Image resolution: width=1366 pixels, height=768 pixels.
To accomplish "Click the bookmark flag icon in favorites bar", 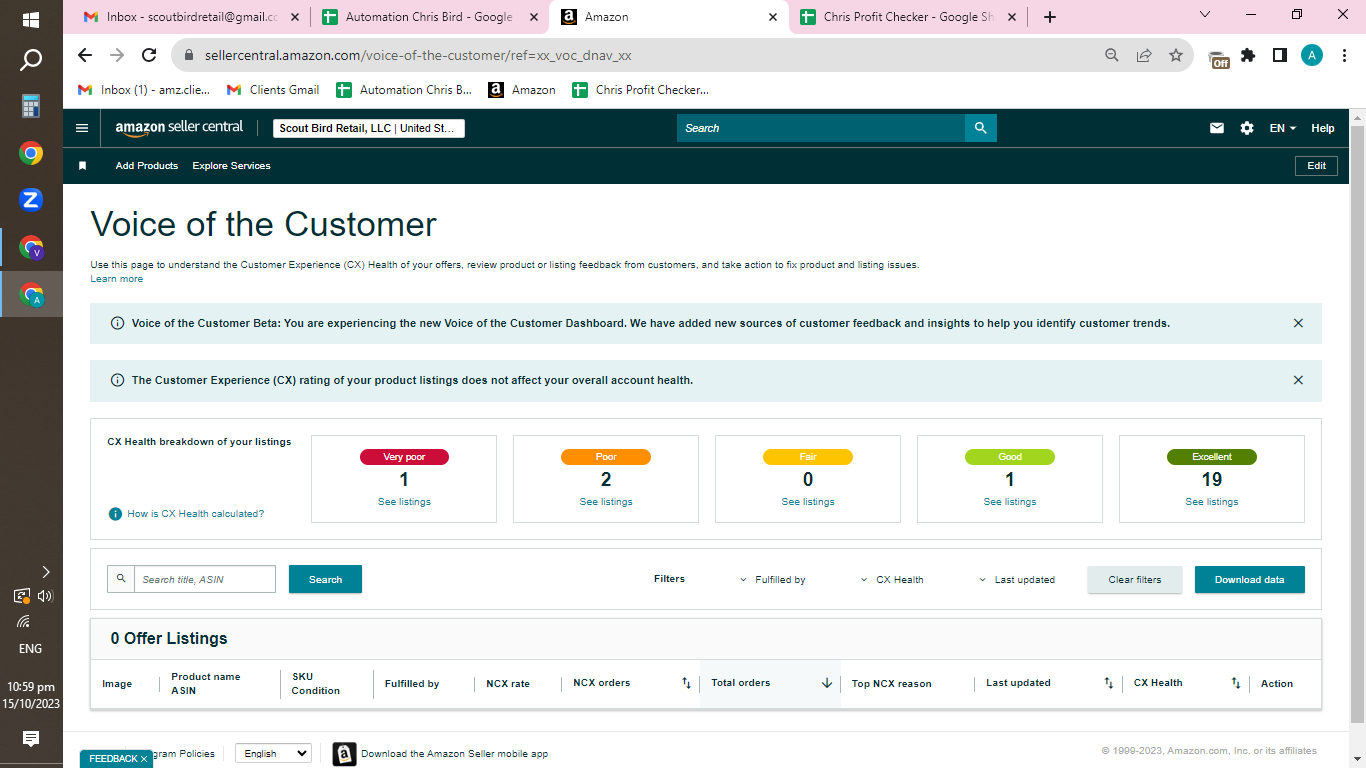I will coord(83,166).
